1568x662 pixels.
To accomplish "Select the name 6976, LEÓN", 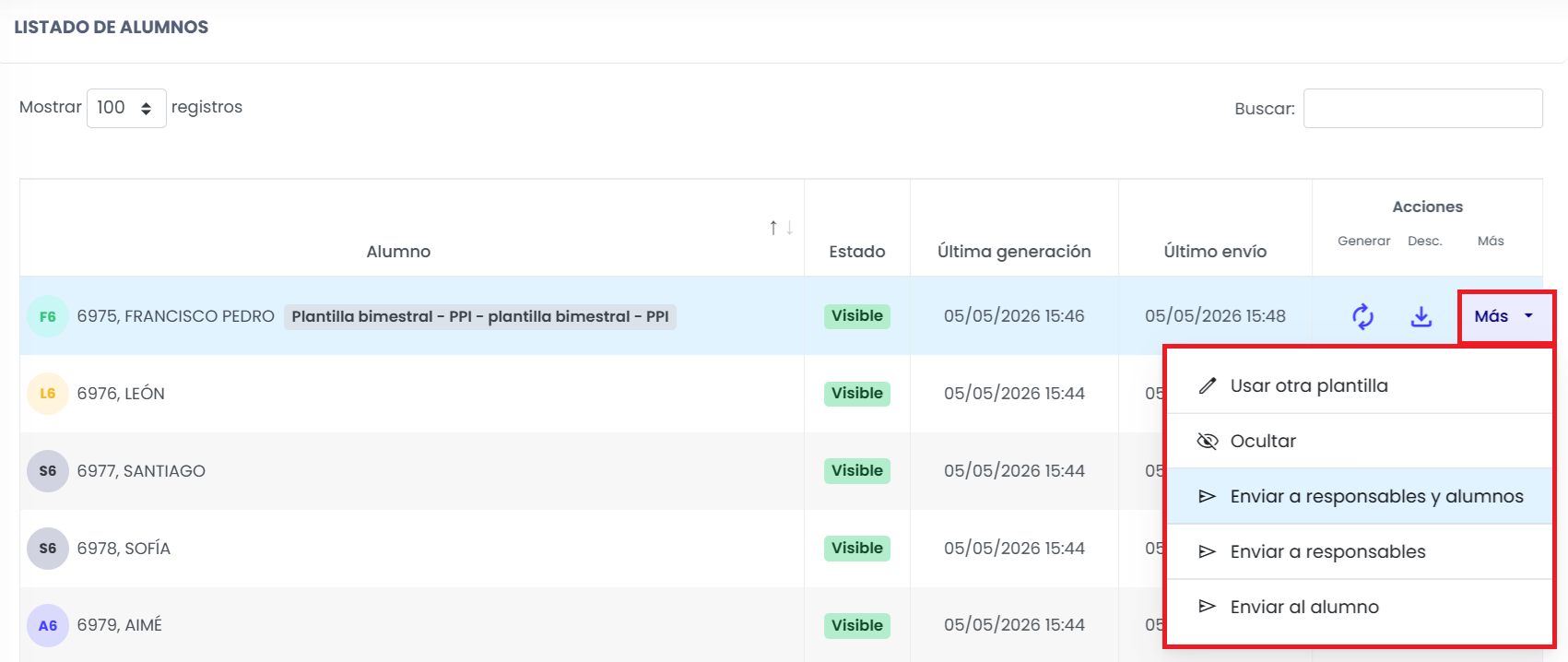I will tap(121, 394).
